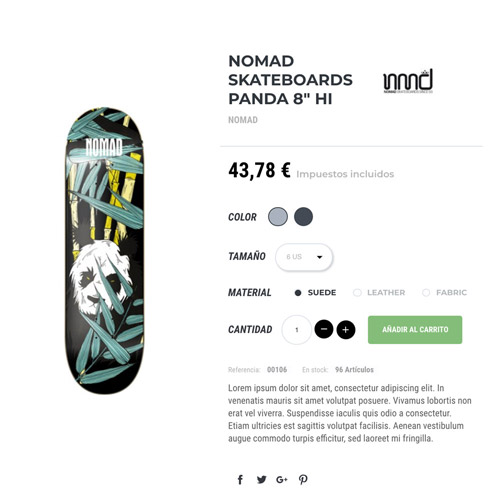Select the light gray color swatch
500x500 pixels.
click(278, 216)
